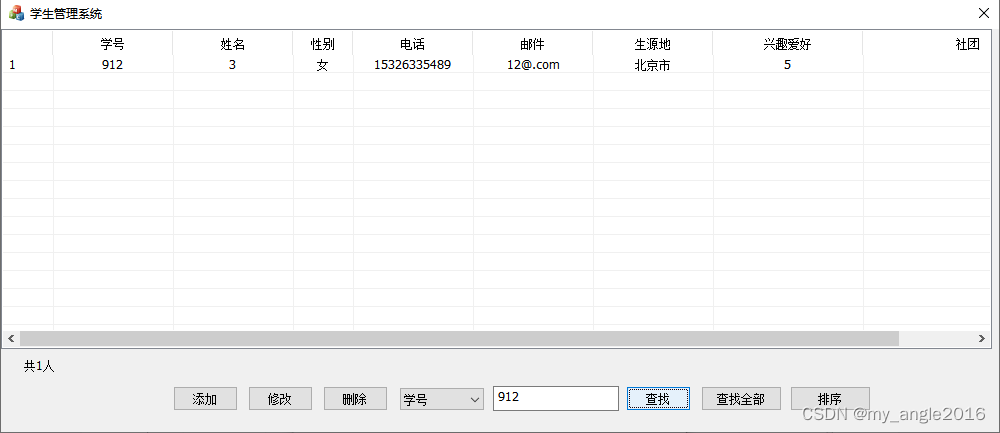Select the hobby cell showing 5

[788, 64]
